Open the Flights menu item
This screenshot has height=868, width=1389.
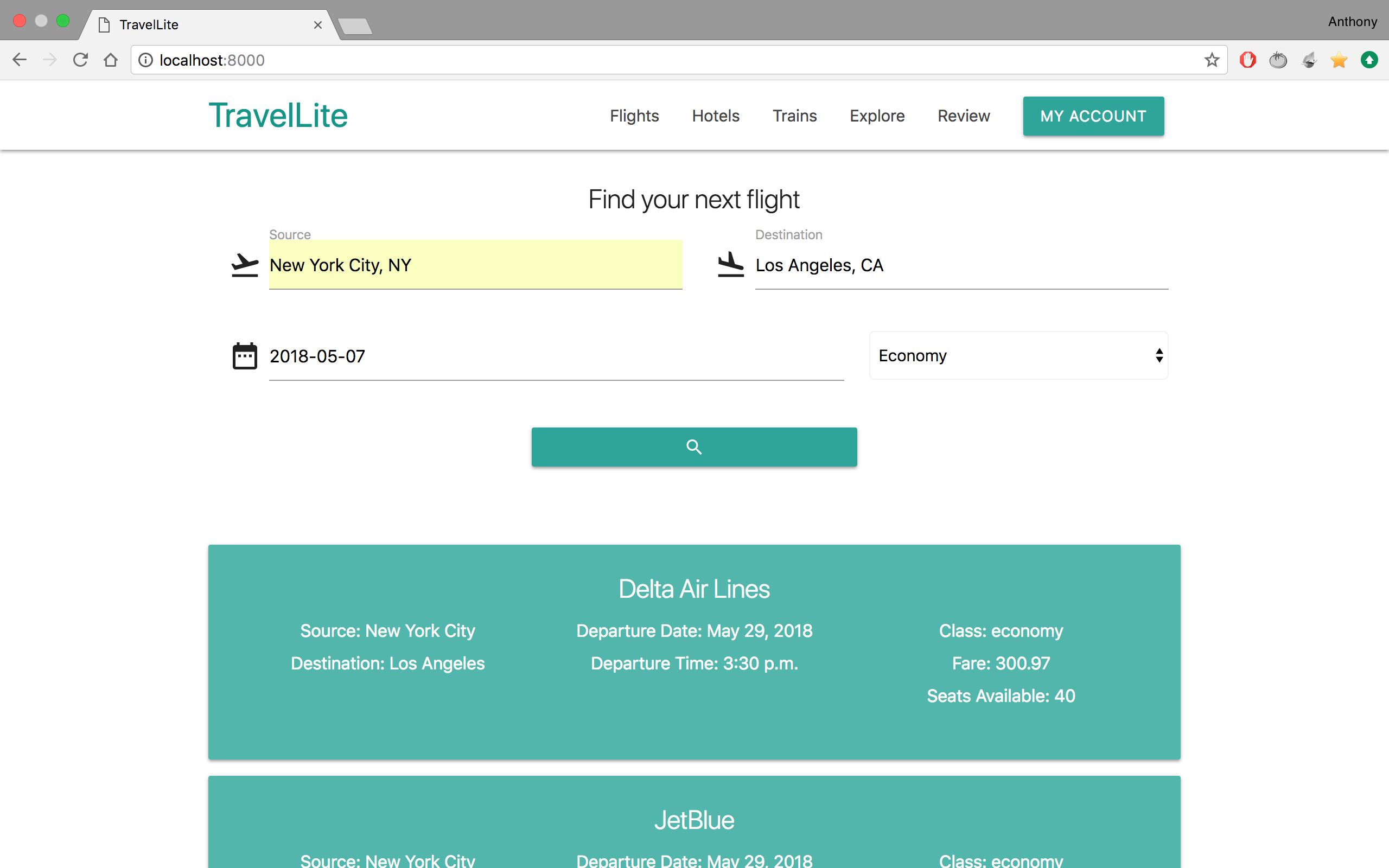point(634,116)
